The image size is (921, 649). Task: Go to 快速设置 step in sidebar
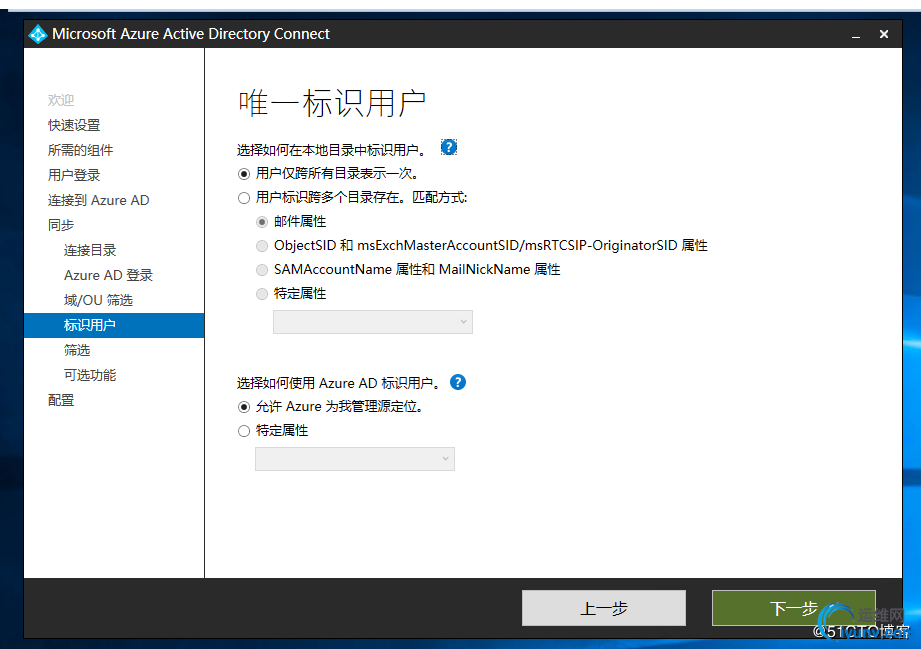coord(74,125)
